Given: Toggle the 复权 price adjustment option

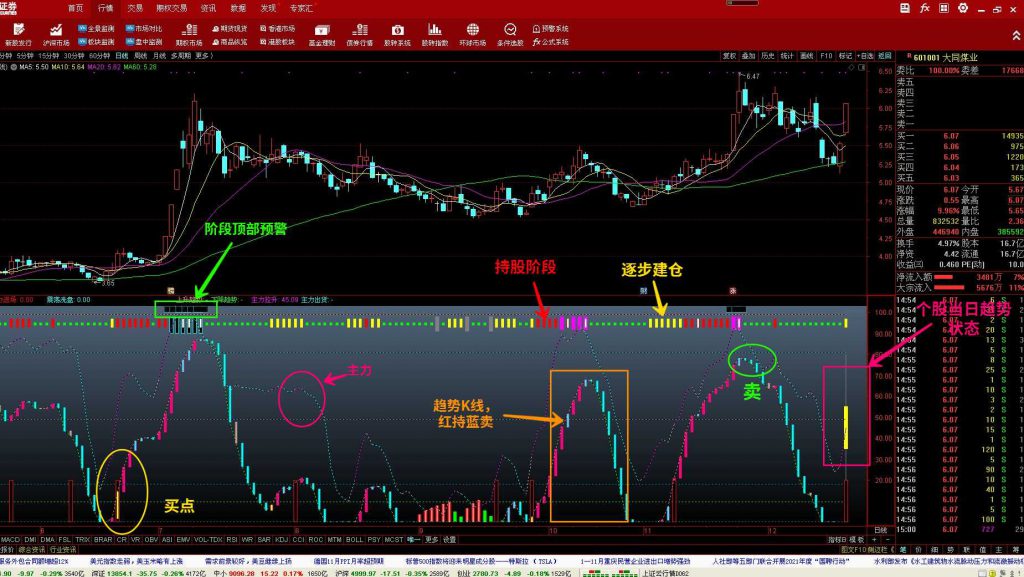Looking at the screenshot, I should 729,56.
